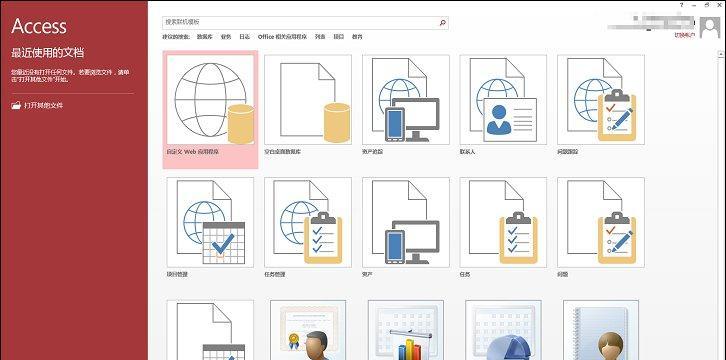This screenshot has height=360, width=726.
Task: Click the 日志 suggested search
Action: (x=244, y=37)
